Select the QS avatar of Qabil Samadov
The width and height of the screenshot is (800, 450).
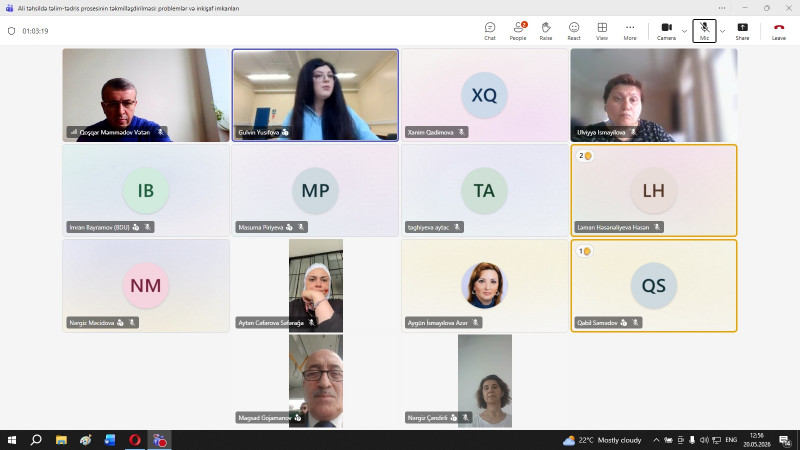(654, 285)
